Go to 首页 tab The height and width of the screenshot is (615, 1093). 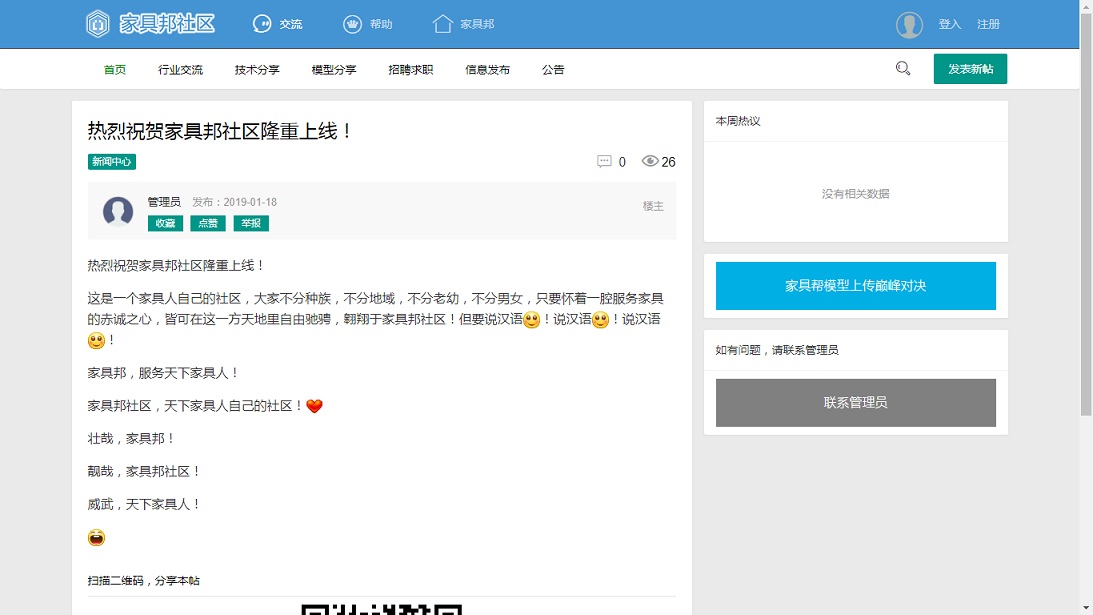[115, 70]
